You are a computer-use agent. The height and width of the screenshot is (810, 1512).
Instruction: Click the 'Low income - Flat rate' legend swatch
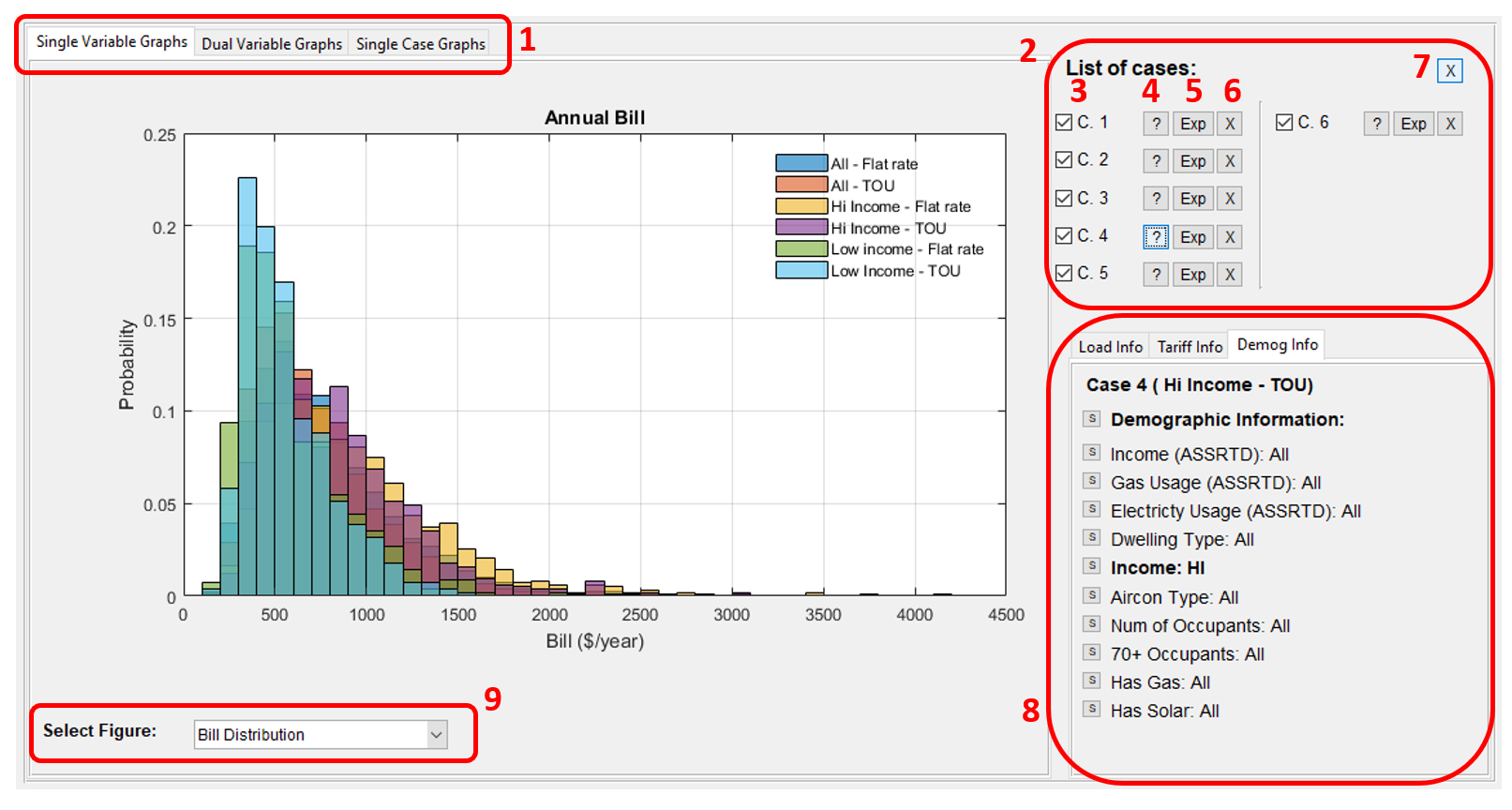coord(801,249)
